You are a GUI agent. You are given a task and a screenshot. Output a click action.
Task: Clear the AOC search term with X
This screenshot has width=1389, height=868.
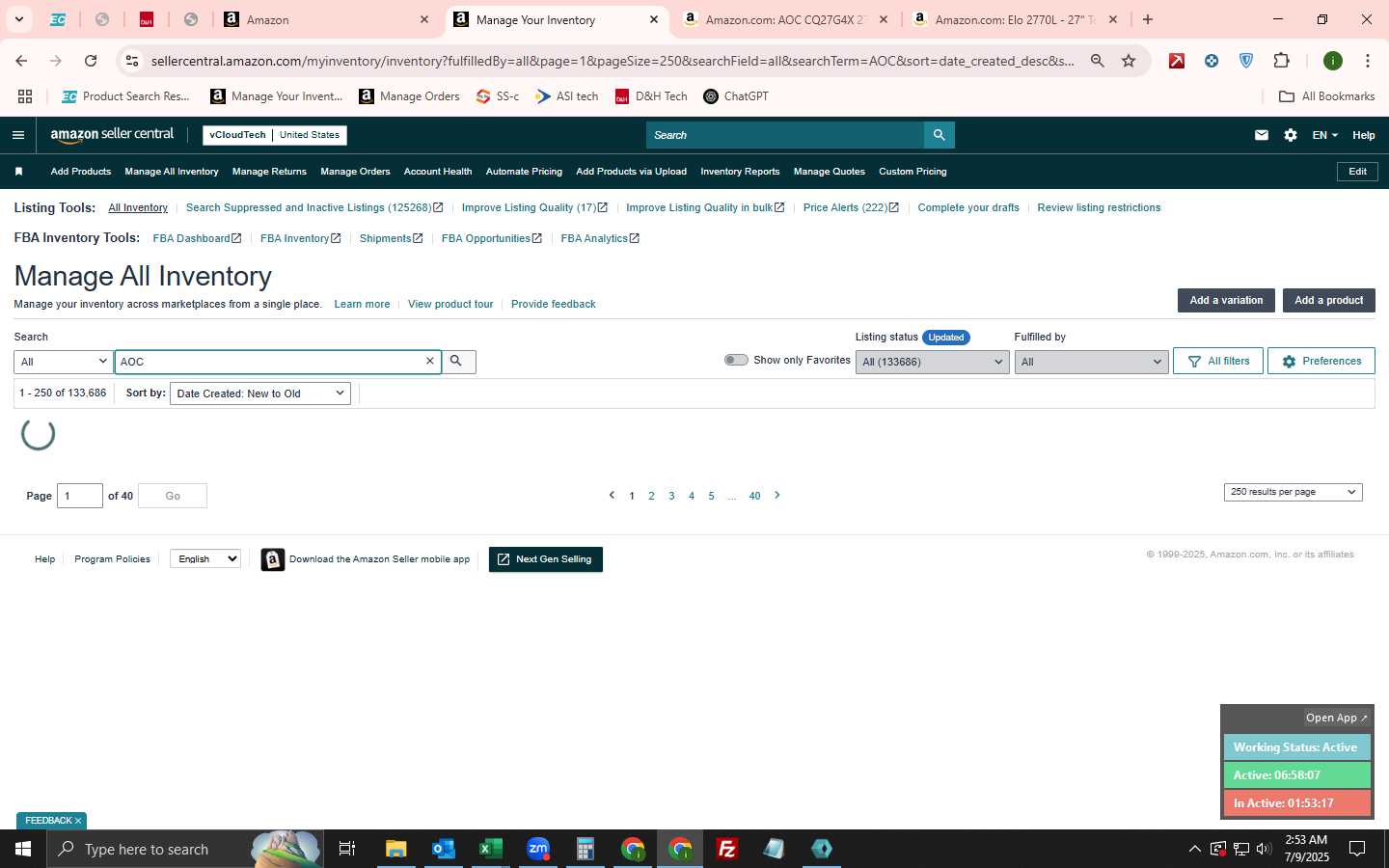point(430,362)
